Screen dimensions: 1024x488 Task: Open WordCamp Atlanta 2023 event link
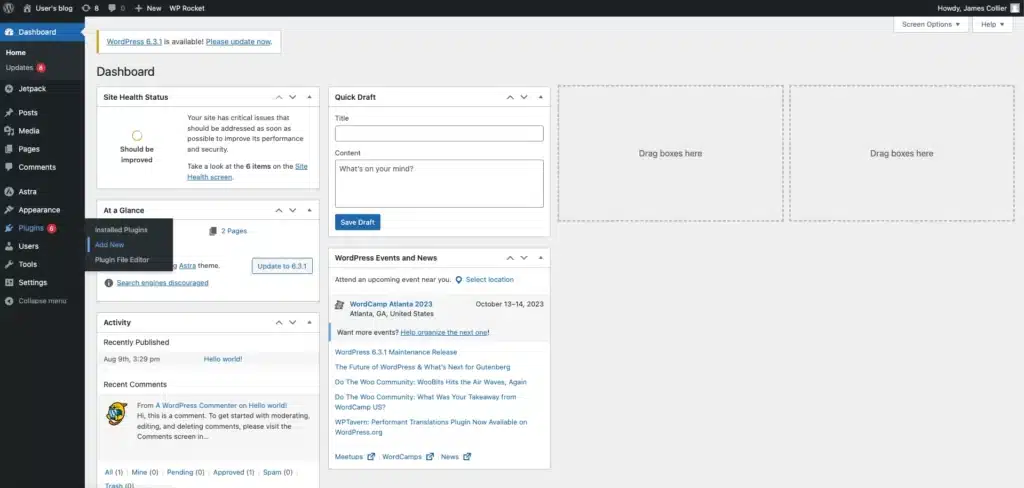click(391, 304)
